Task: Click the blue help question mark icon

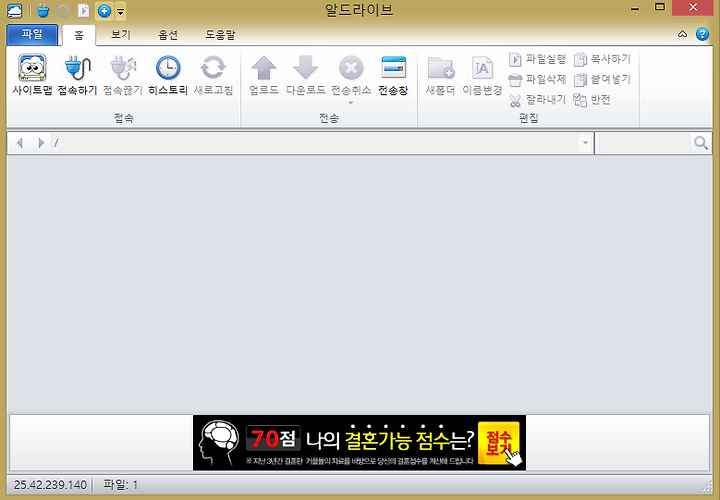Action: click(702, 34)
